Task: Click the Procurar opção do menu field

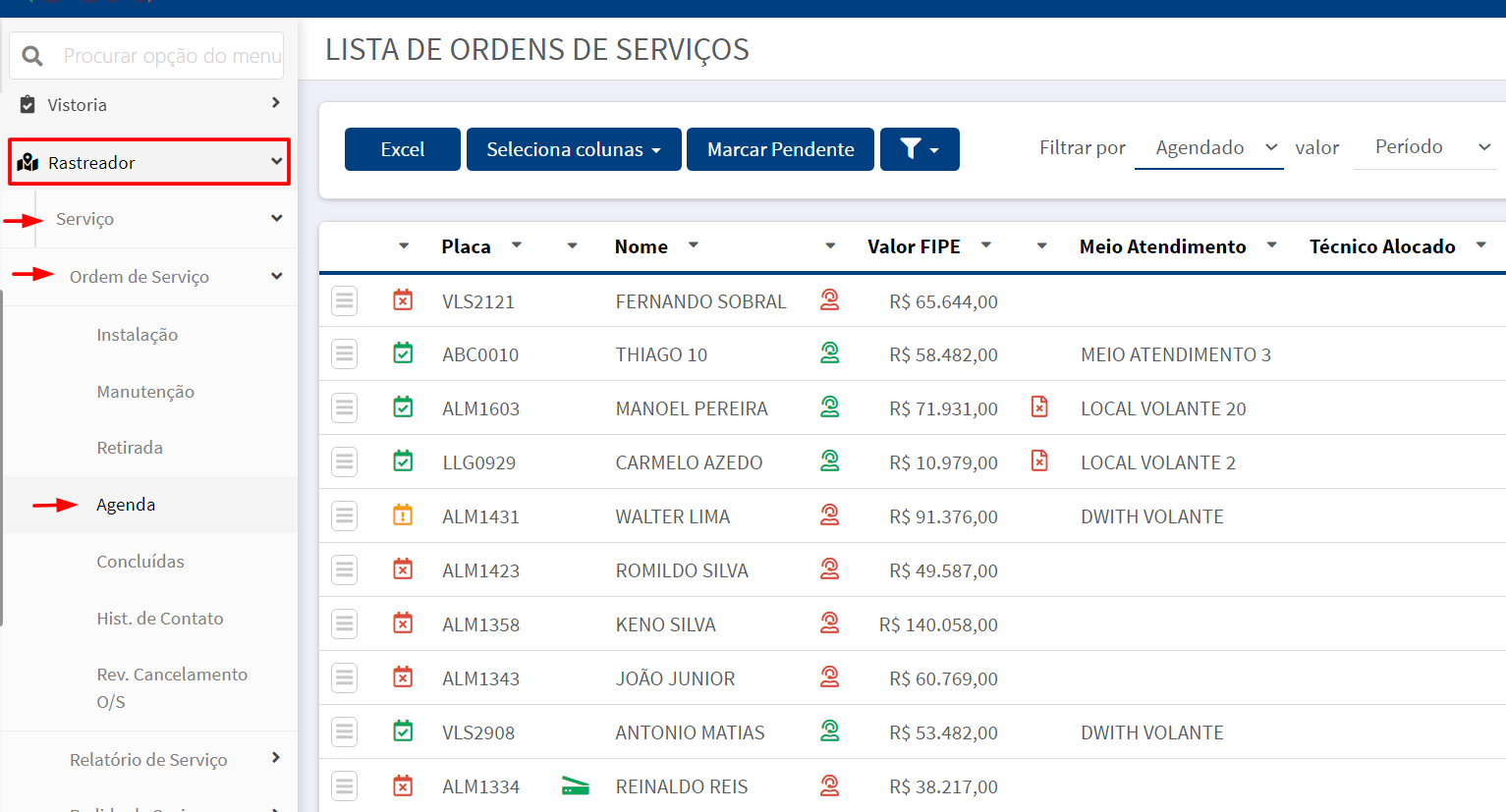Action: [172, 56]
